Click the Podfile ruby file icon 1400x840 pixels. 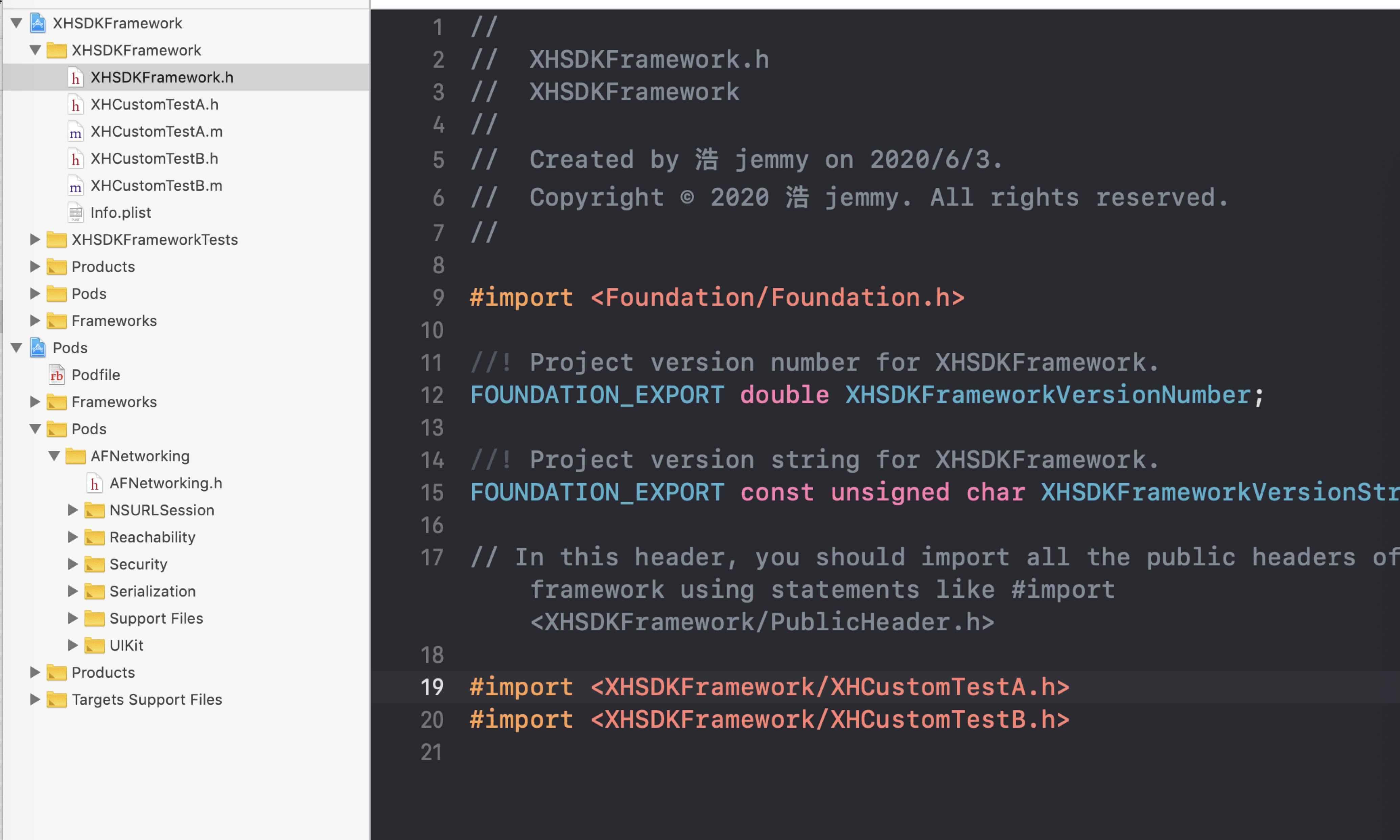tap(56, 375)
